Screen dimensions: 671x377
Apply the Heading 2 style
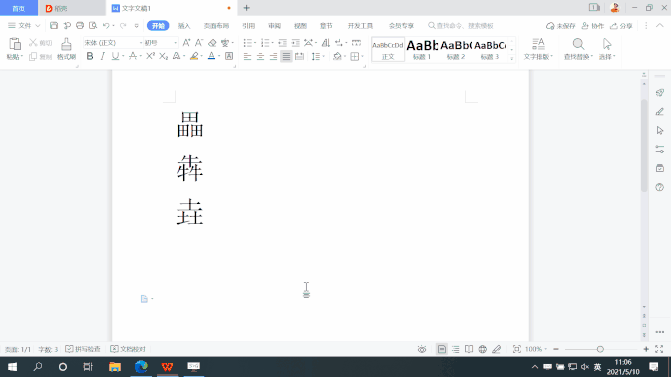(456, 50)
